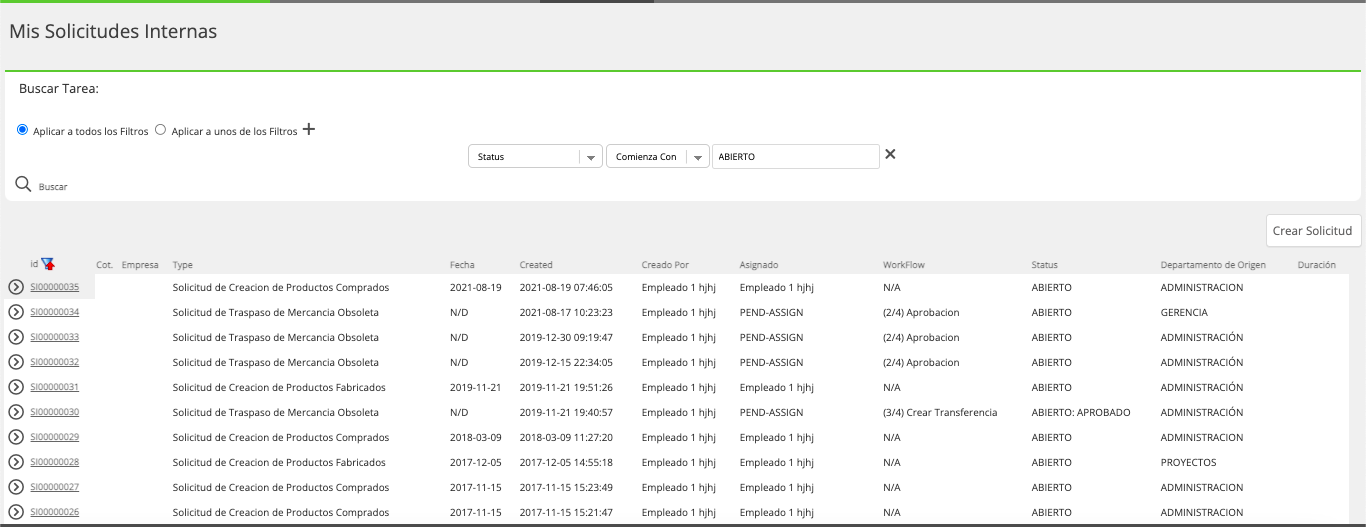Click created timestamp '2021-08-19 07:46:05'
1366x527 pixels.
coord(566,287)
